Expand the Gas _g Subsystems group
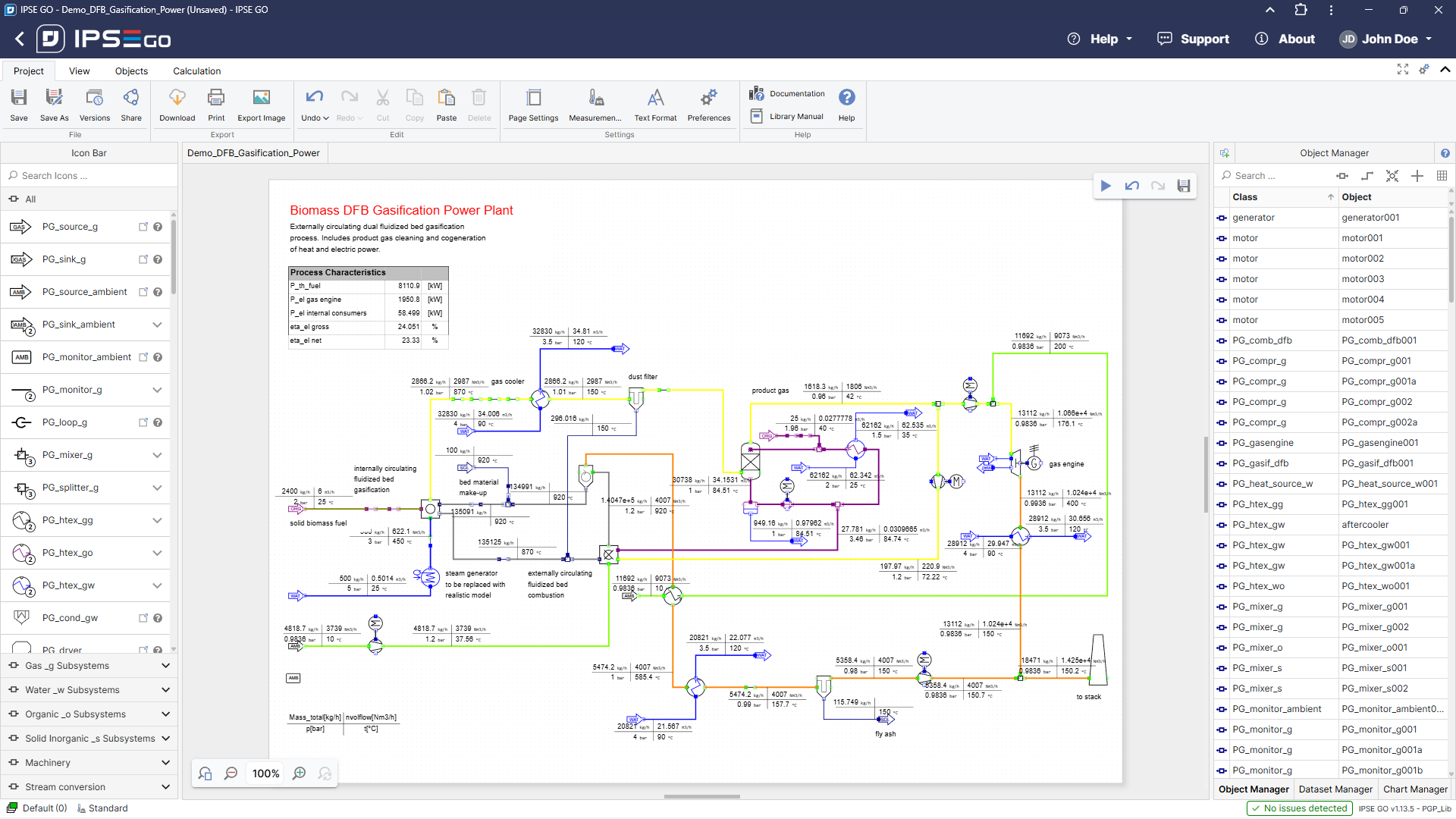This screenshot has width=1456, height=819. pos(165,666)
